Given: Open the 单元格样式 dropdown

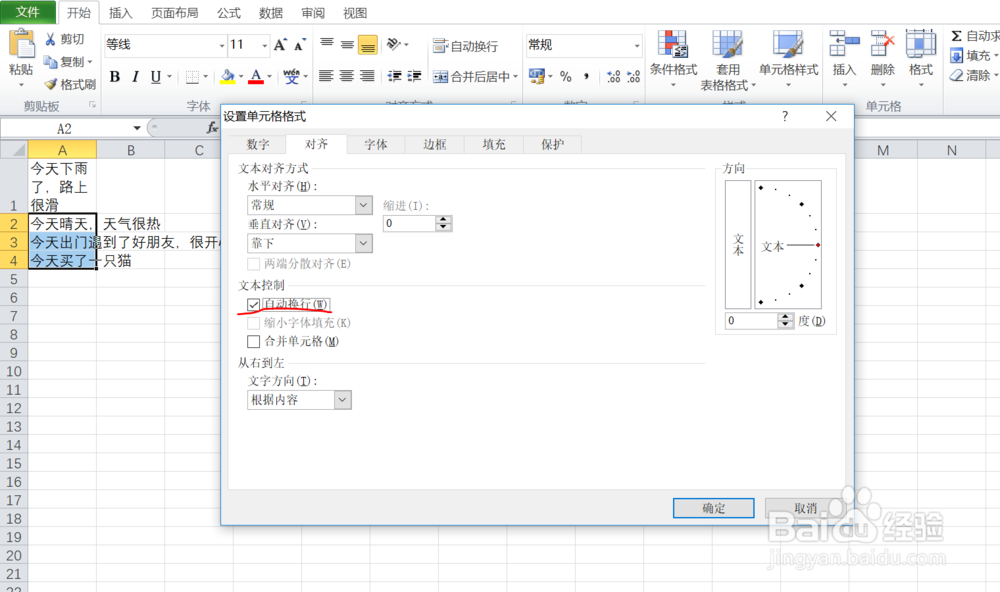Looking at the screenshot, I should point(788,59).
